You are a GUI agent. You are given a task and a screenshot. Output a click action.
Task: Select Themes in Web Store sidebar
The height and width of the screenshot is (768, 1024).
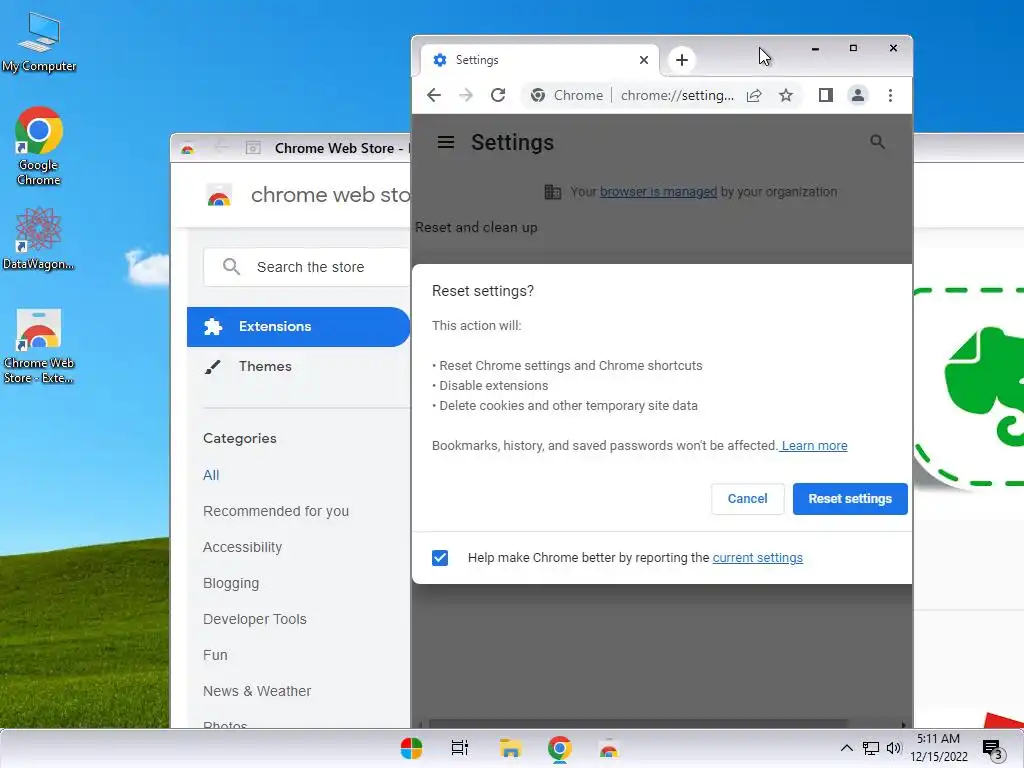pos(264,366)
